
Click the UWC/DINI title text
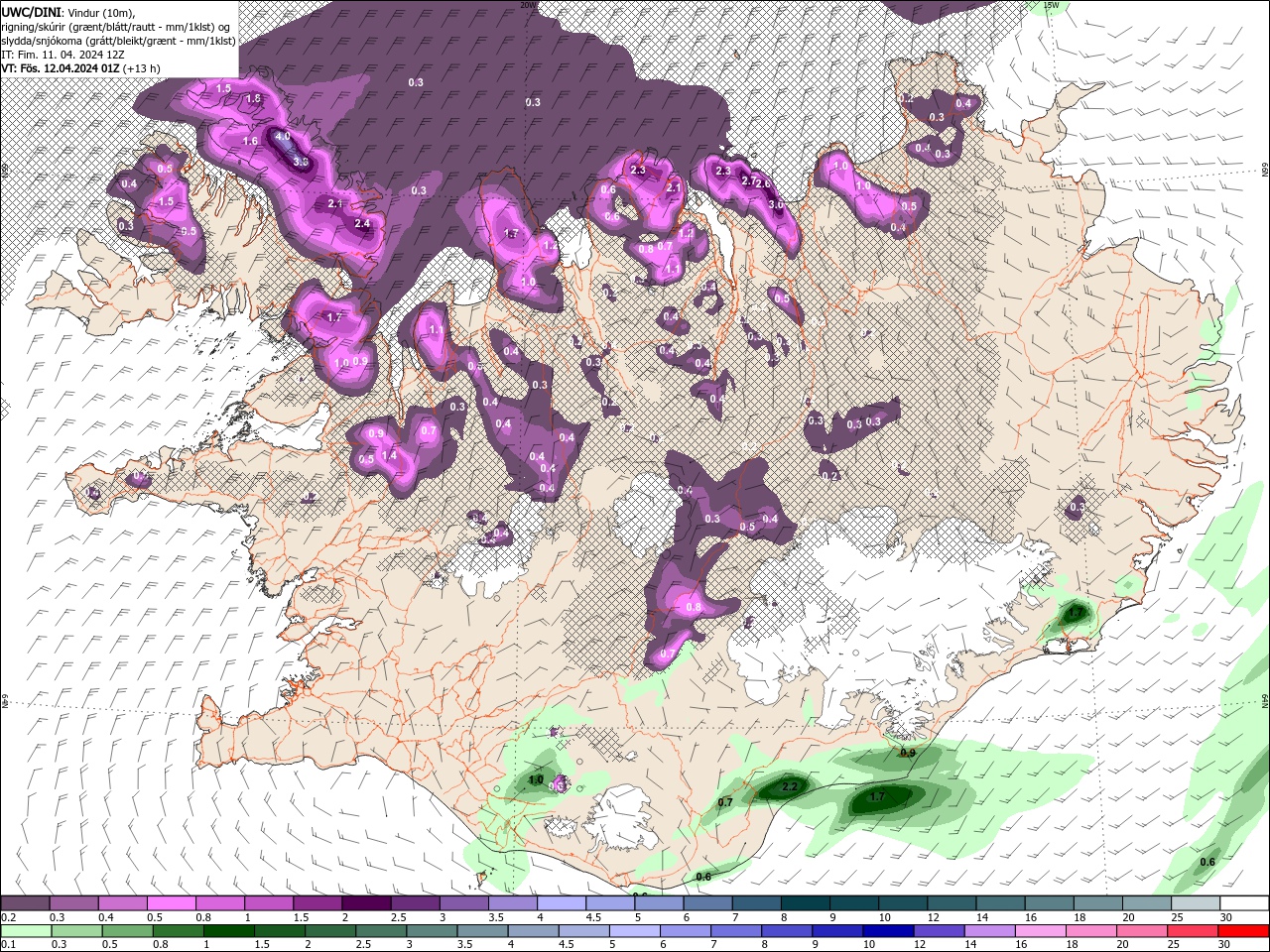click(x=31, y=12)
